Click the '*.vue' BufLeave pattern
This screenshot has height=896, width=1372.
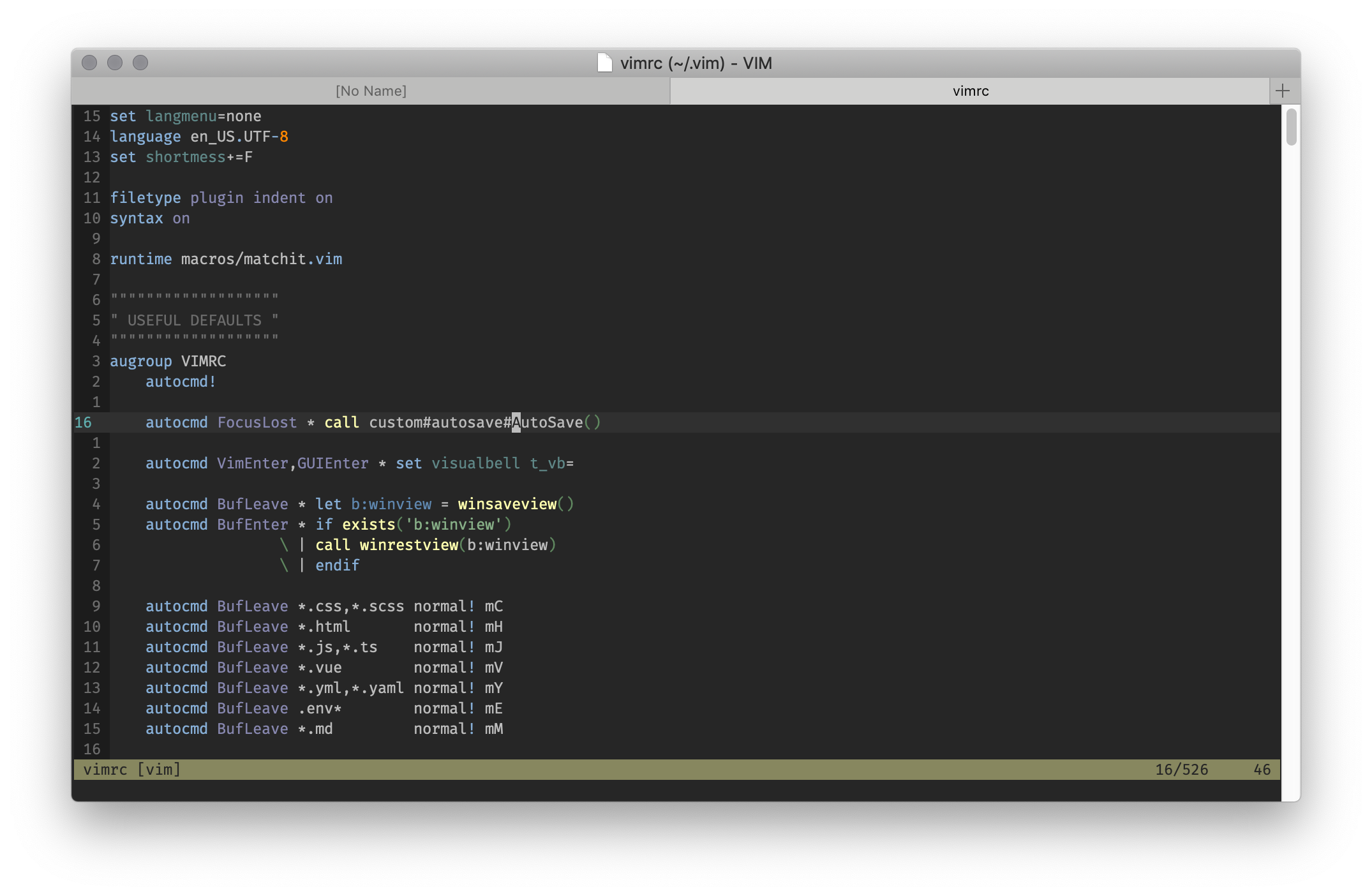click(x=320, y=668)
